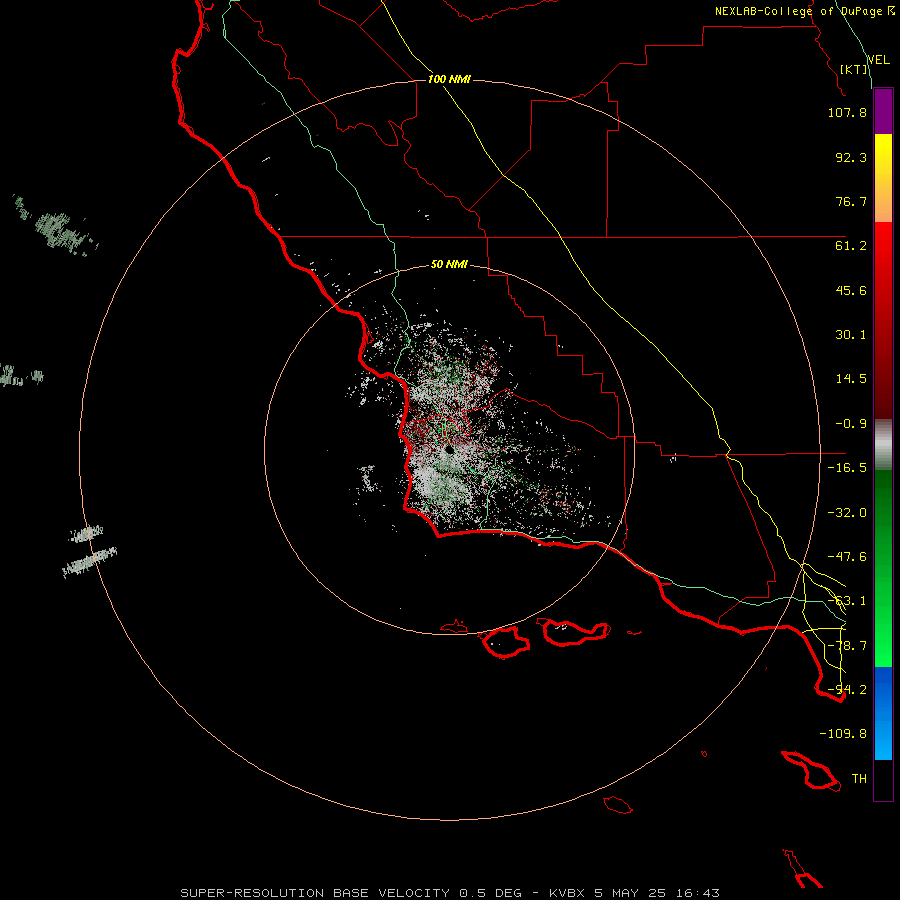Click the -109.8 scale value
This screenshot has height=900, width=900.
coord(843,734)
